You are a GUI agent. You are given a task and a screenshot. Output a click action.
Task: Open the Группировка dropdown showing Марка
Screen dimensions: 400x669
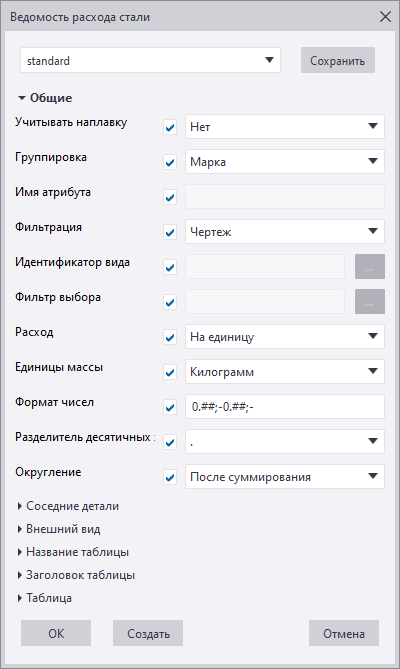click(x=285, y=161)
